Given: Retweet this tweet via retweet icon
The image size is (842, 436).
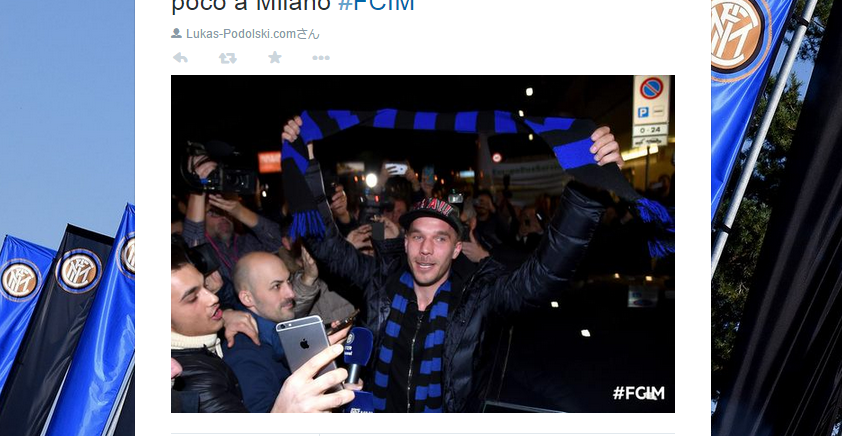Looking at the screenshot, I should tap(228, 57).
